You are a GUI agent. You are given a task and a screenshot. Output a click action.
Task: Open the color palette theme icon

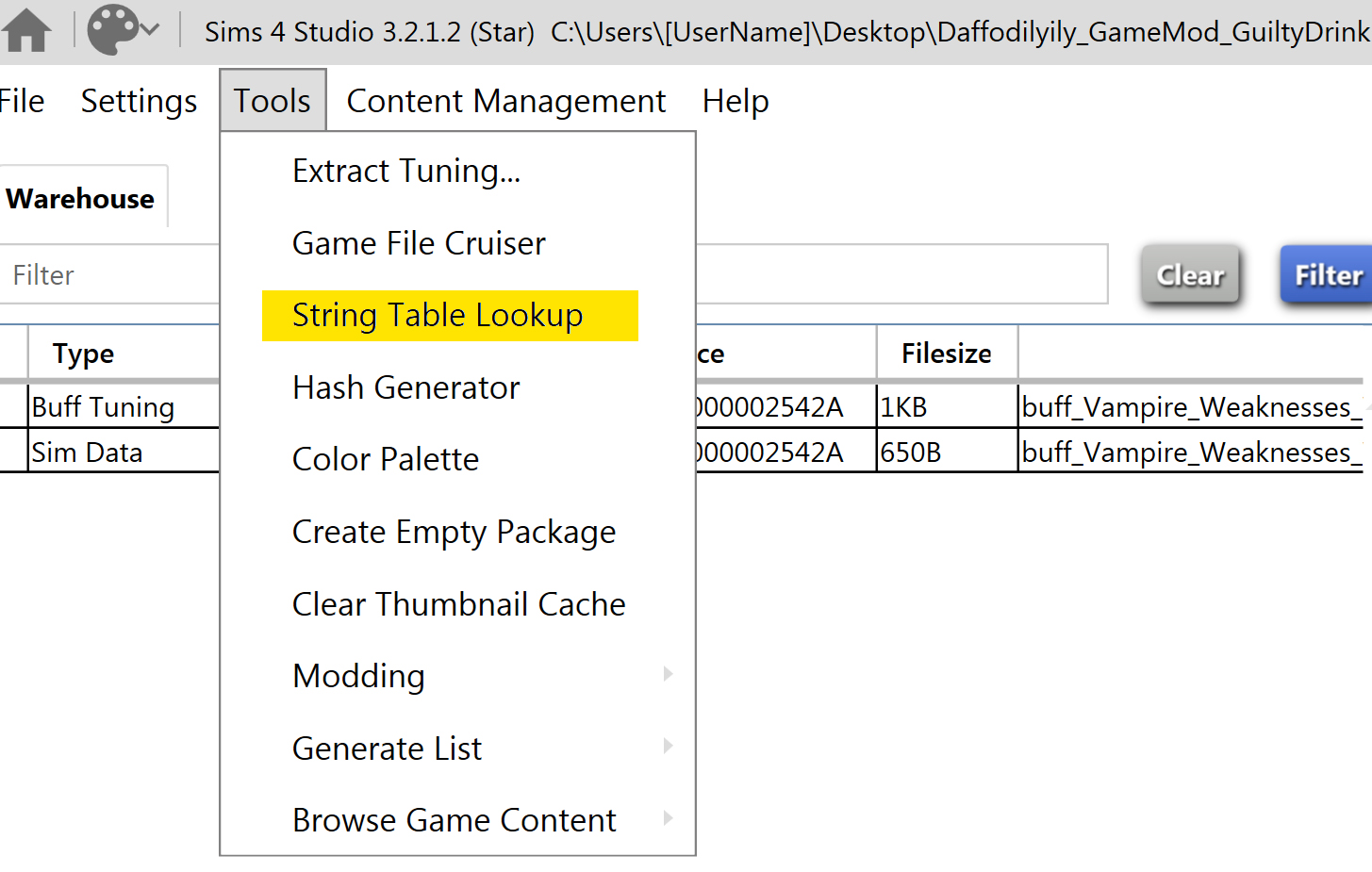[x=112, y=30]
